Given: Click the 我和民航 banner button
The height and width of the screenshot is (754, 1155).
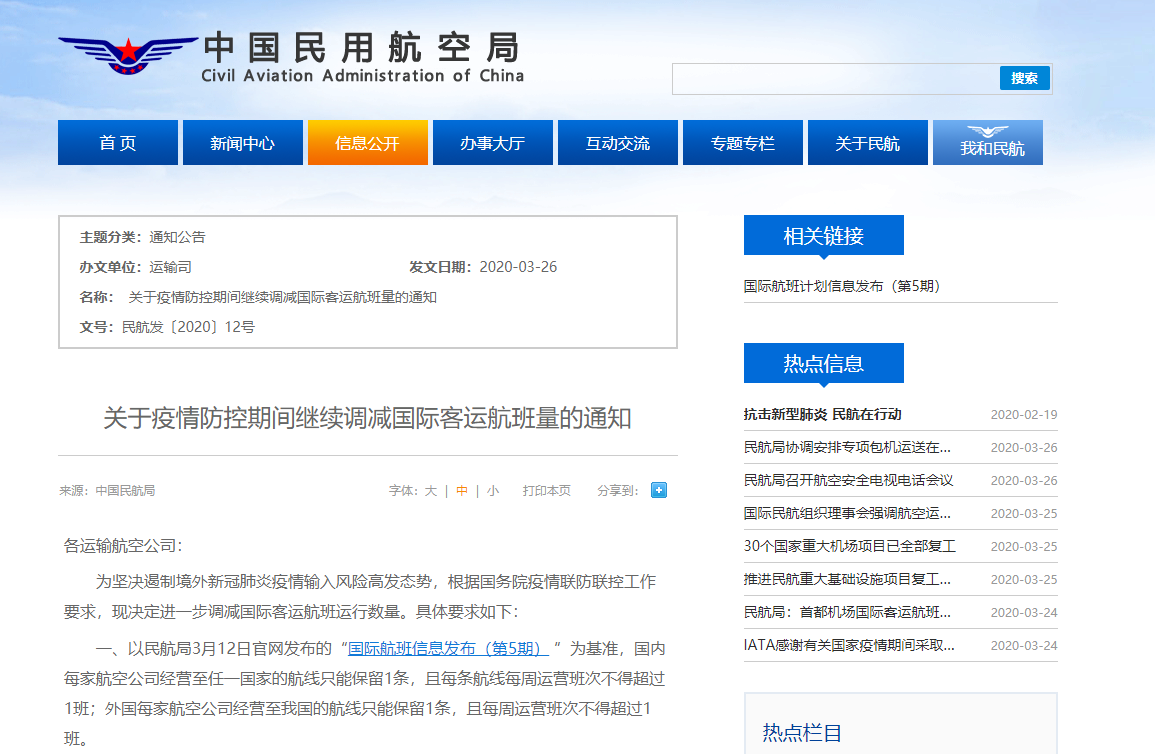Looking at the screenshot, I should (988, 143).
